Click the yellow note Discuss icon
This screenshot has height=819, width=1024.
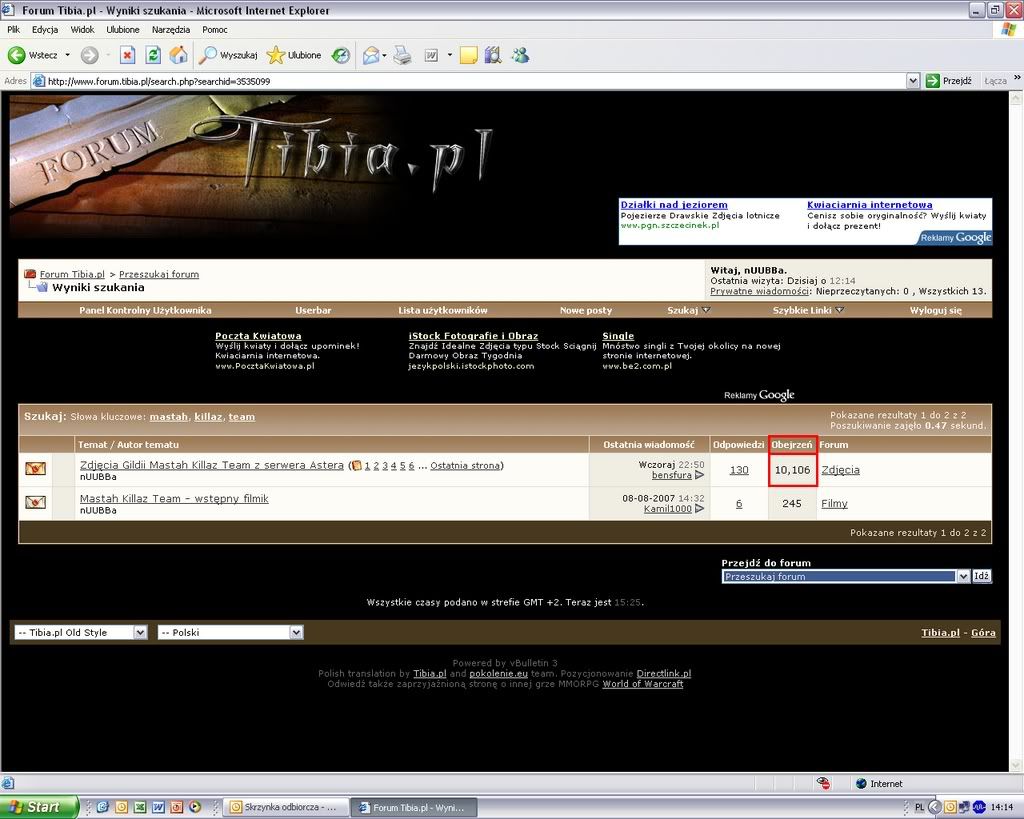(x=468, y=56)
